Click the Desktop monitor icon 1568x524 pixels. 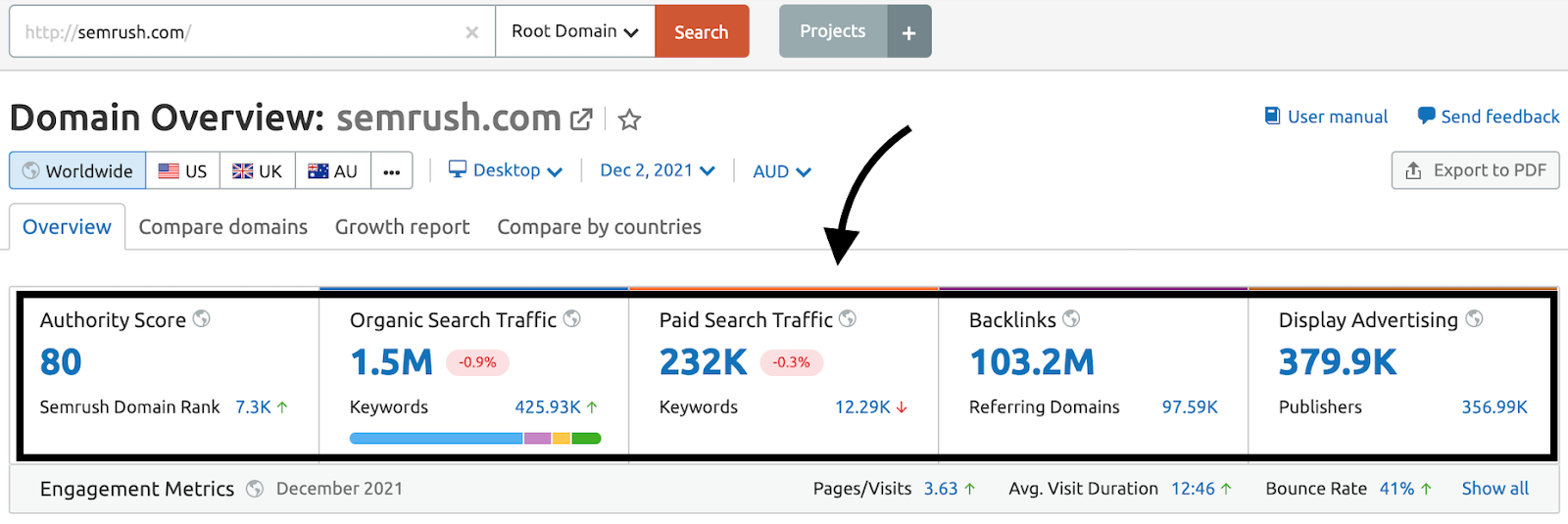point(457,168)
